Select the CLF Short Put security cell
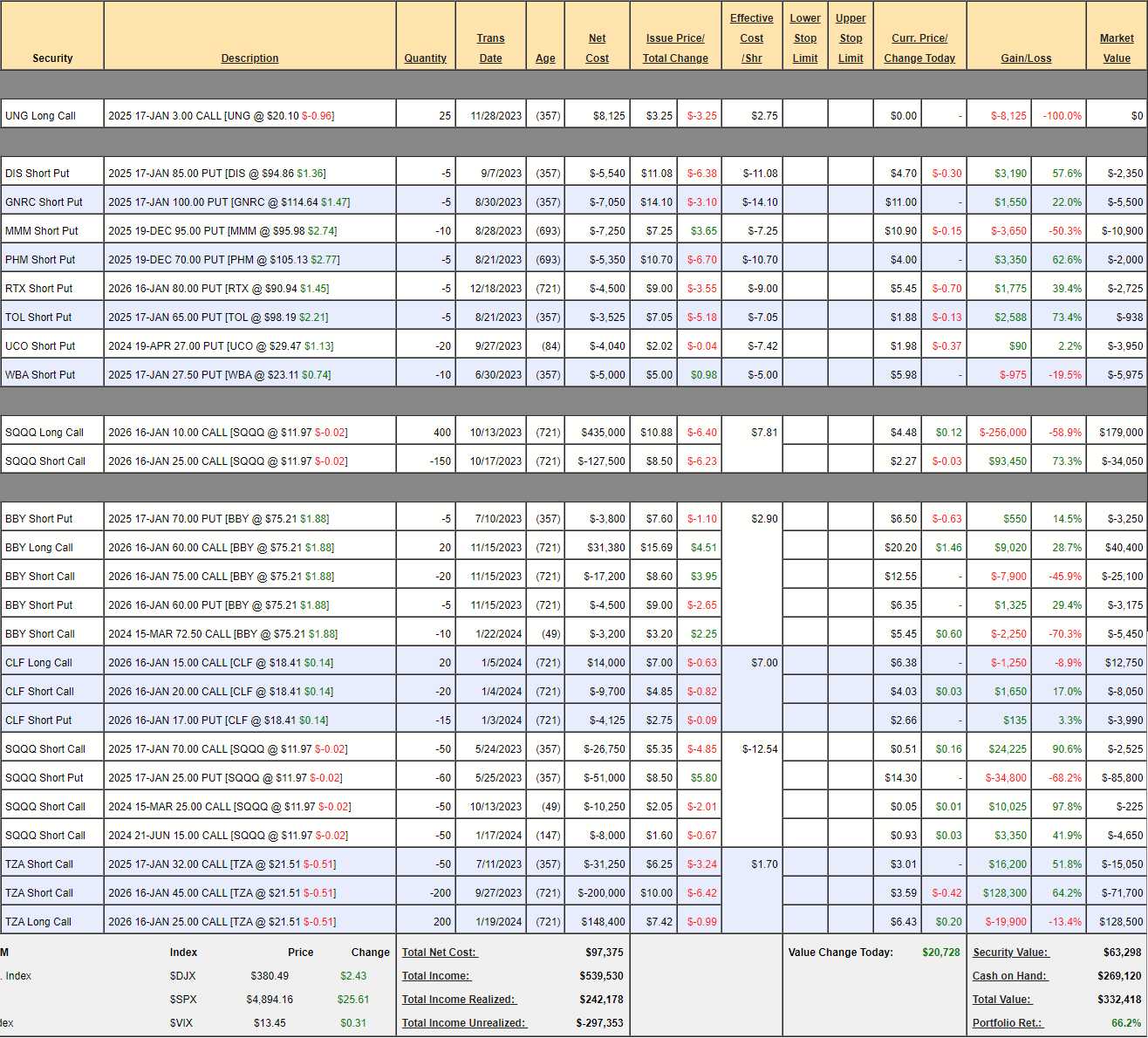1148x1038 pixels. [x=38, y=720]
